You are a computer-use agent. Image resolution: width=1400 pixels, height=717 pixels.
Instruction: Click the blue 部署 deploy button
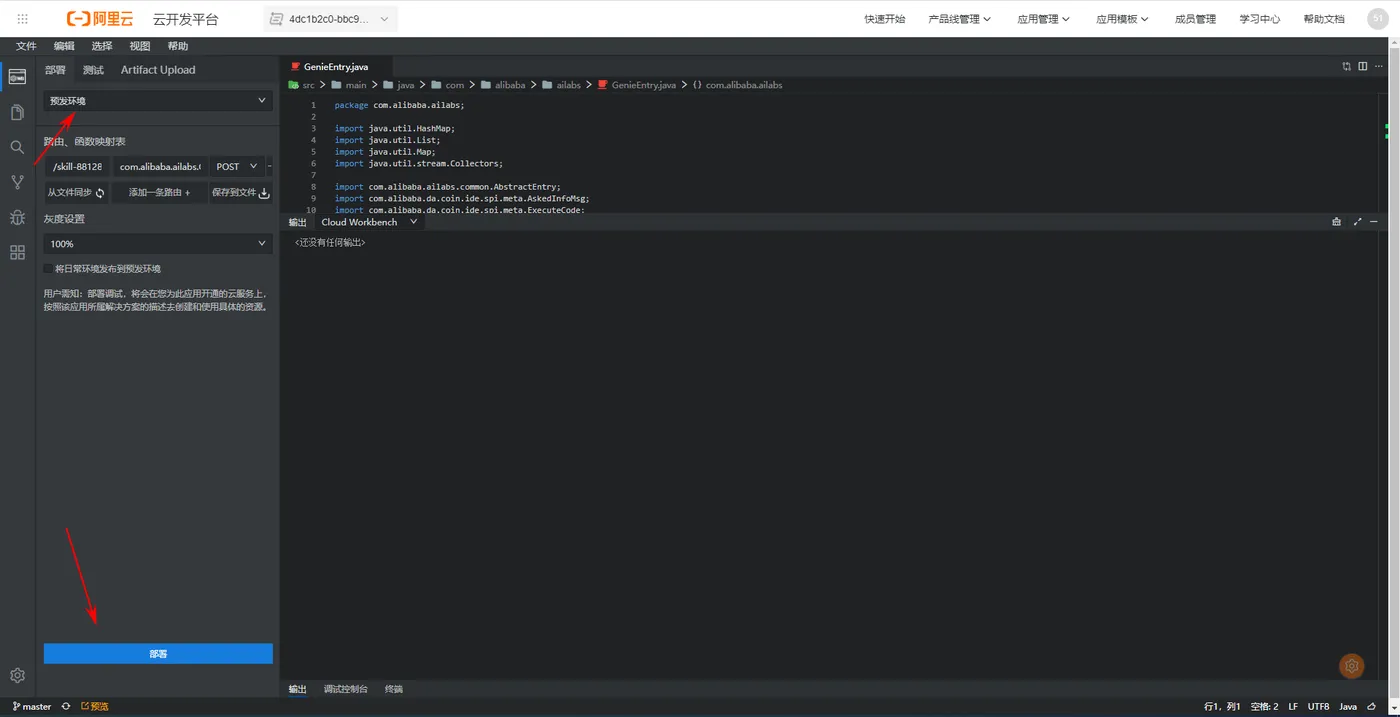[158, 653]
